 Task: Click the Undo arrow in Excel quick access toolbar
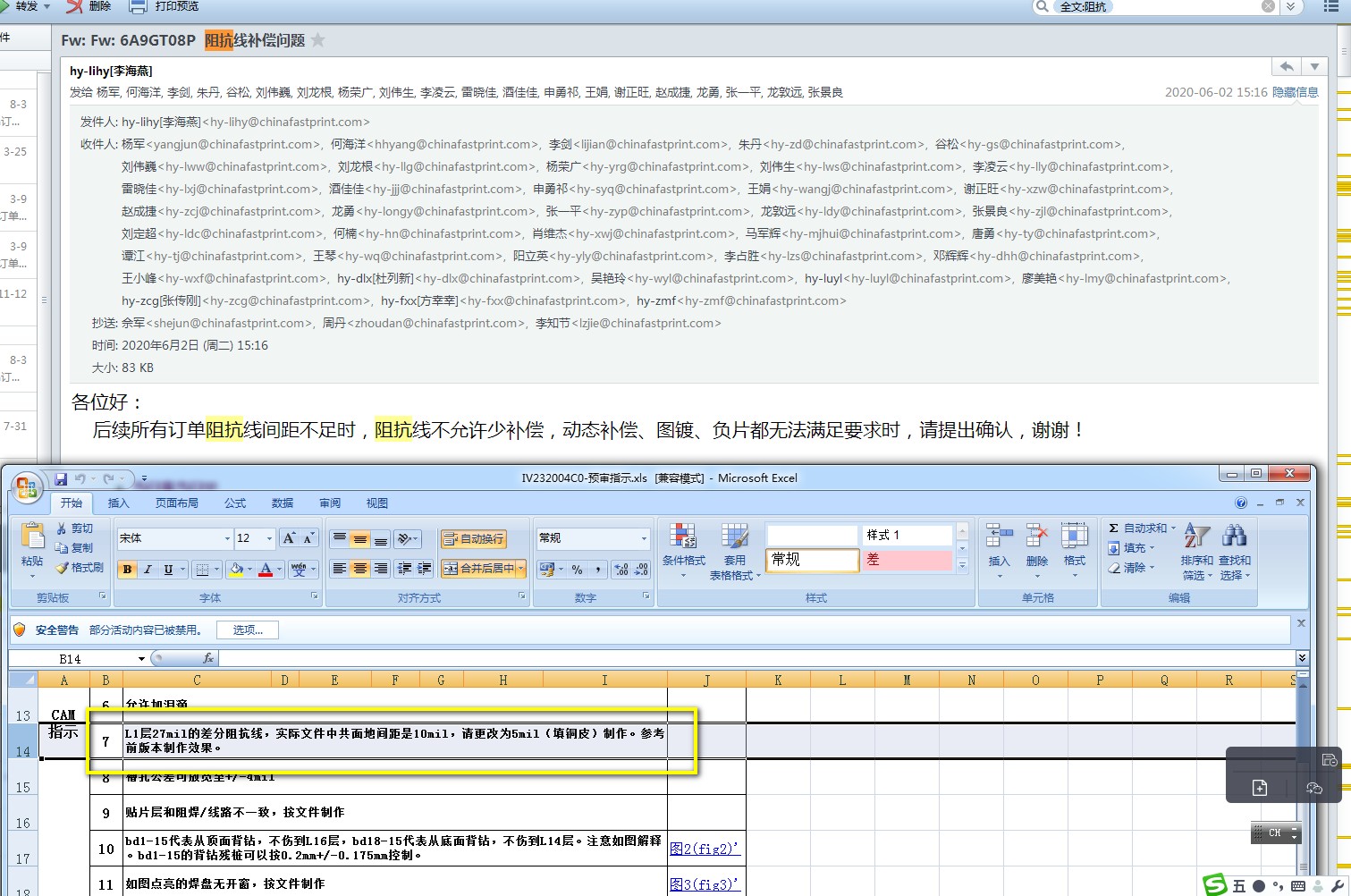click(80, 479)
